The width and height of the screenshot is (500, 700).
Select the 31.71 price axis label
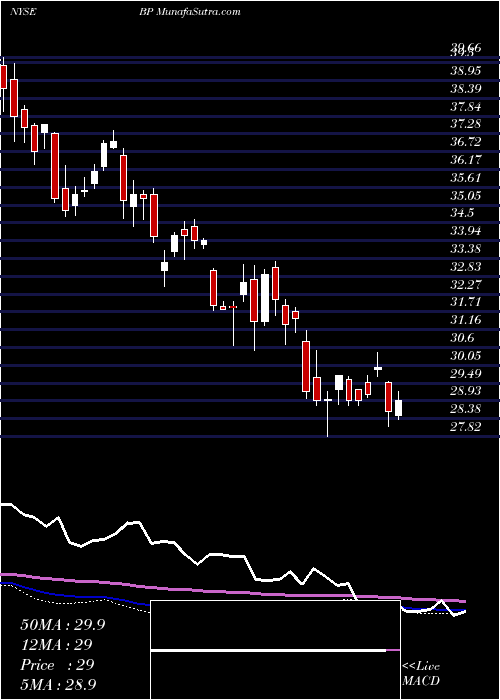(465, 302)
